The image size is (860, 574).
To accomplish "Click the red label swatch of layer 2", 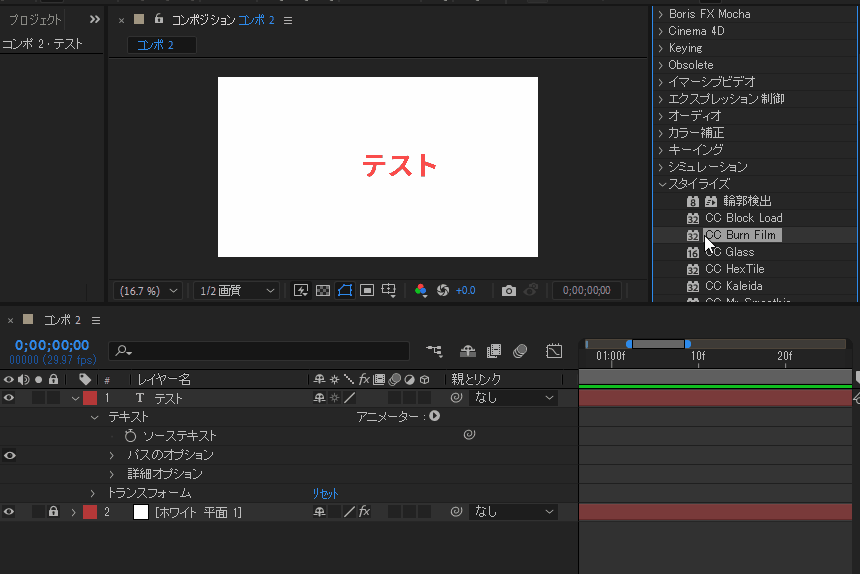I will [x=90, y=512].
